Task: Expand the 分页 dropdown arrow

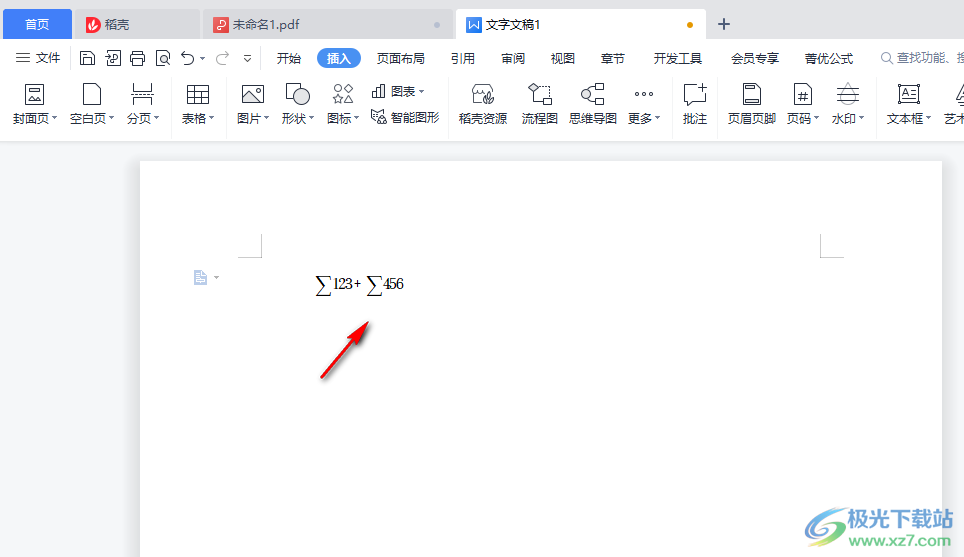Action: point(156,117)
